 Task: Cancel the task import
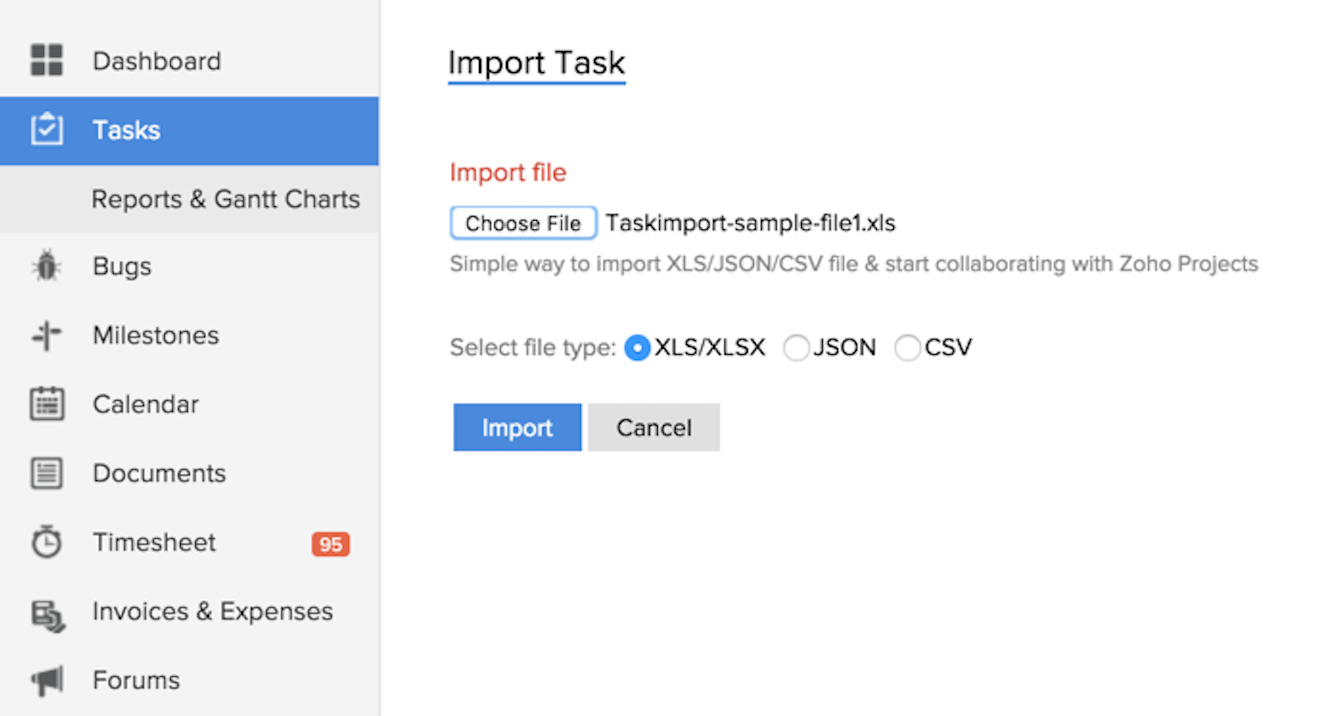pos(654,428)
